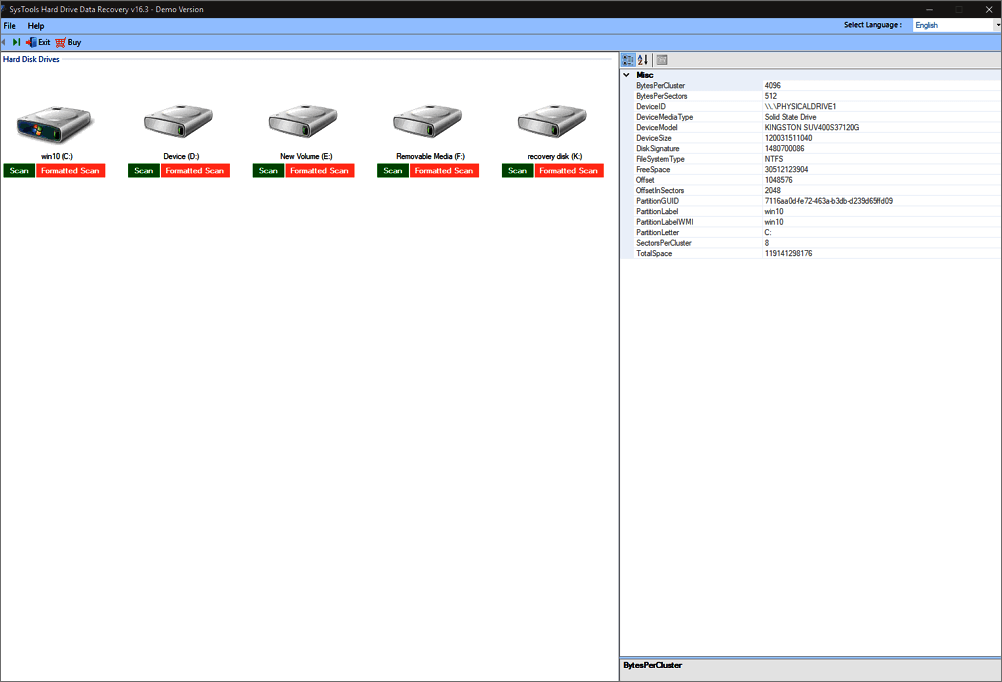Click the Alphabetical sort icon in properties panel
Image resolution: width=1002 pixels, height=682 pixels.
pos(643,59)
